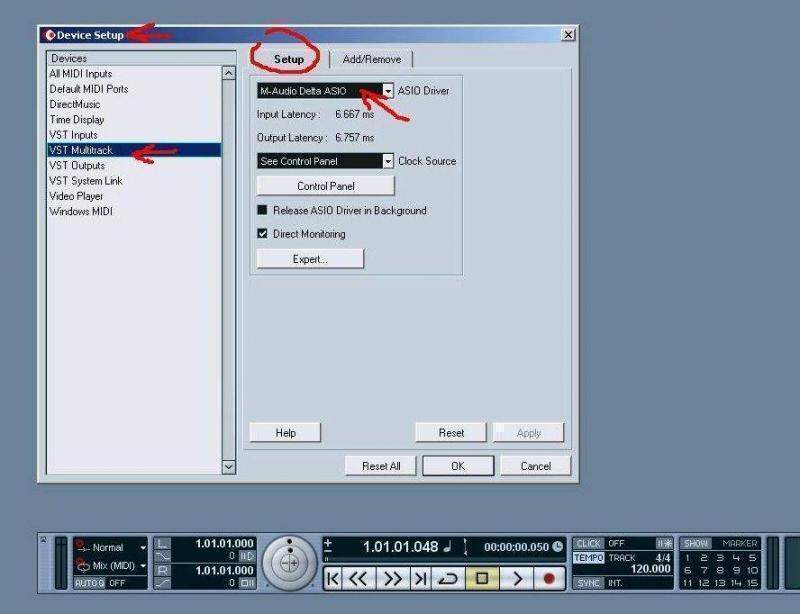Go to Left Locator position L
The height and width of the screenshot is (614, 800).
coord(162,544)
